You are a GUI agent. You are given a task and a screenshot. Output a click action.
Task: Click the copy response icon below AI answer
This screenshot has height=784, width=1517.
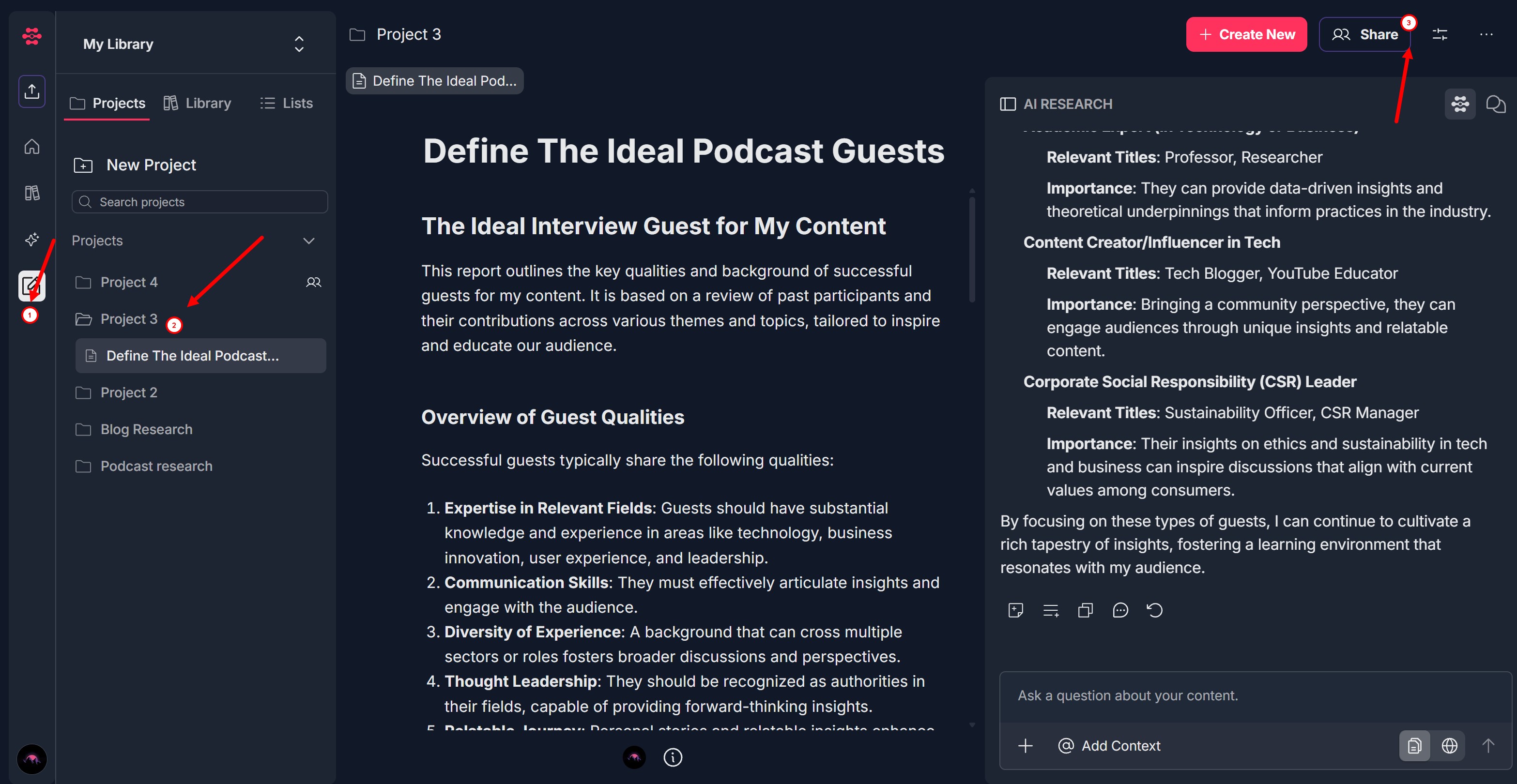(1085, 610)
